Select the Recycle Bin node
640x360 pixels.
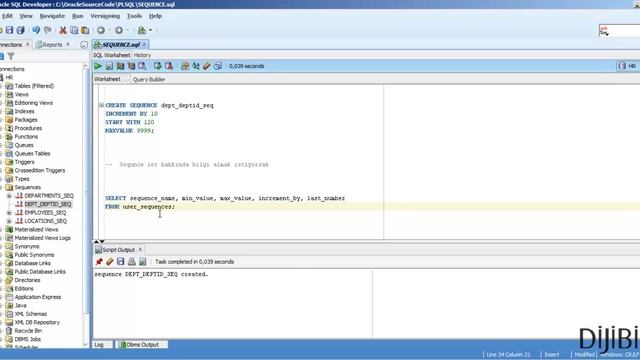coord(28,331)
